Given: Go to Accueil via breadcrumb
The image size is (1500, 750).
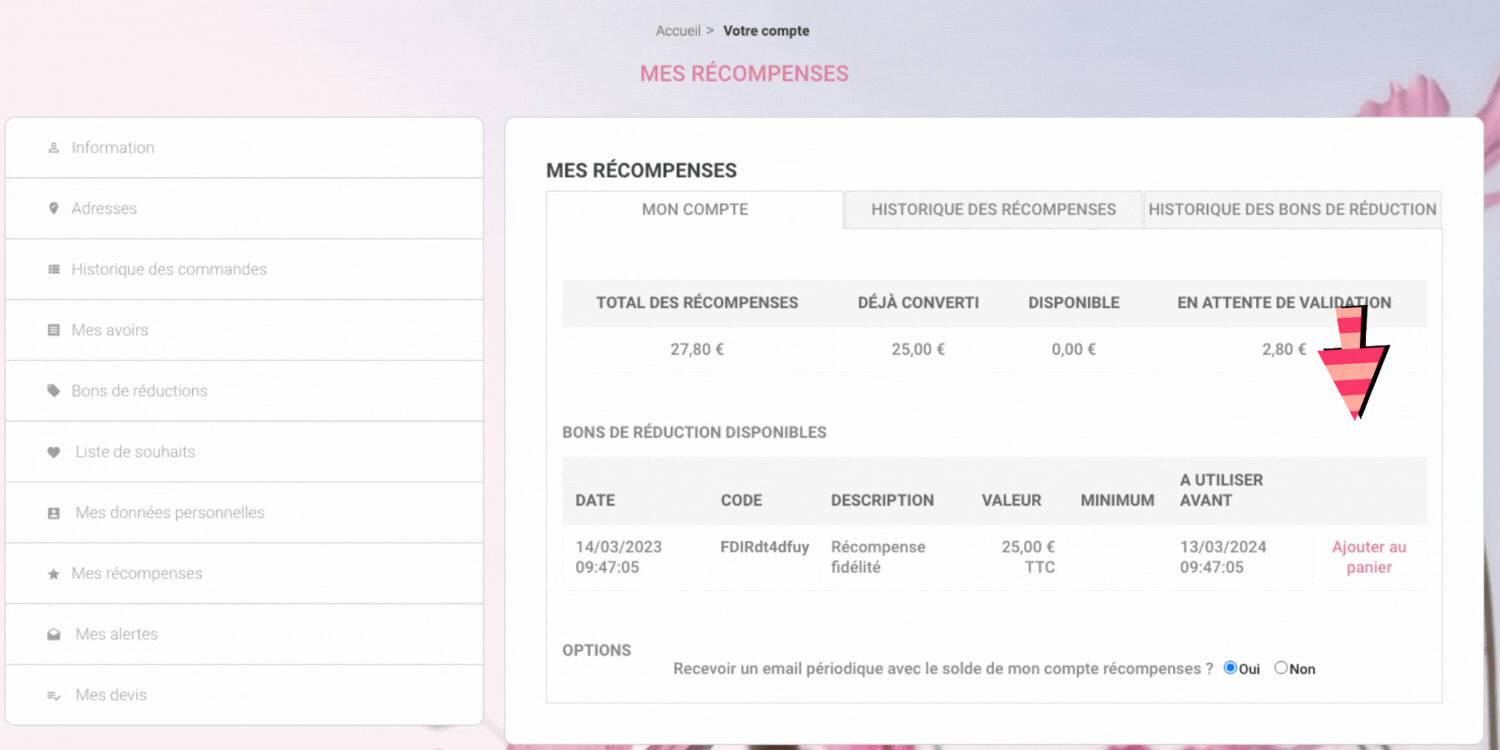Looking at the screenshot, I should click(678, 31).
